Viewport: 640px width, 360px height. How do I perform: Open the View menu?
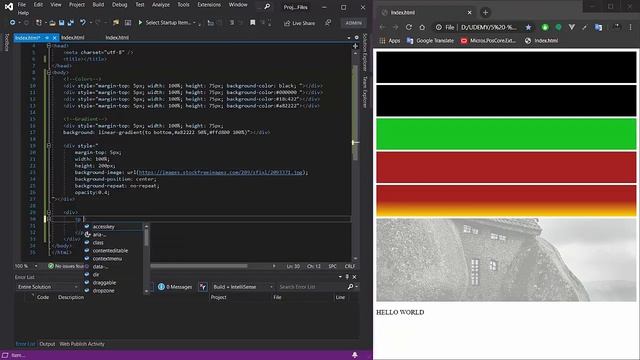point(56,4)
